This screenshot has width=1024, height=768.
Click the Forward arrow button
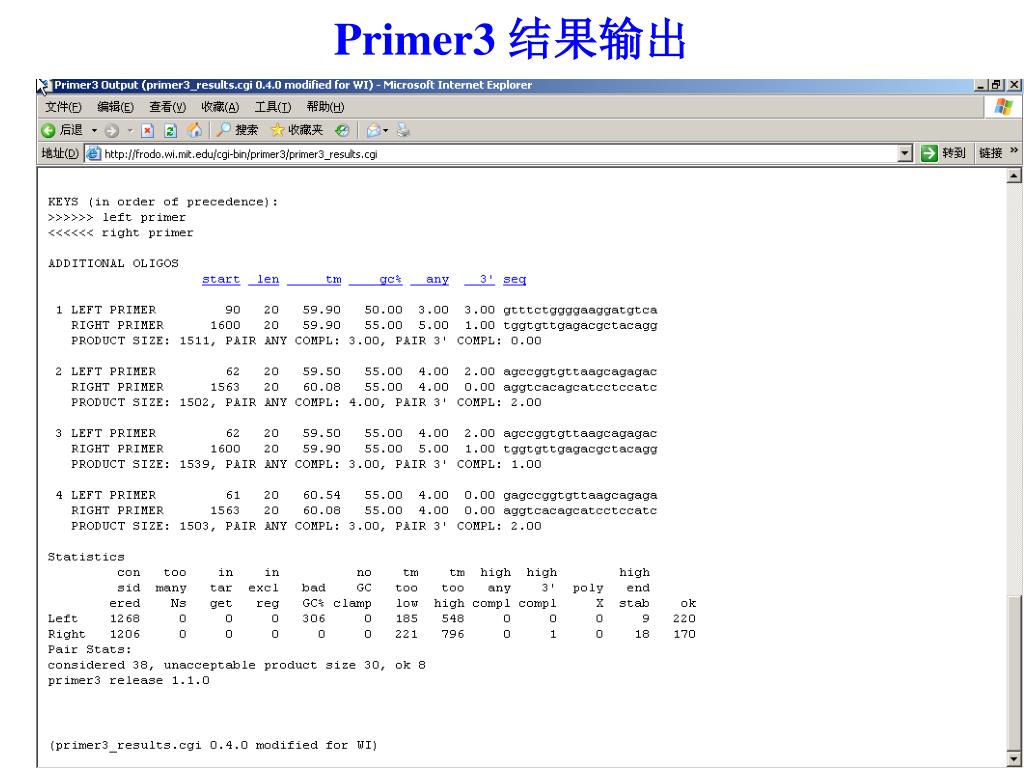(112, 131)
